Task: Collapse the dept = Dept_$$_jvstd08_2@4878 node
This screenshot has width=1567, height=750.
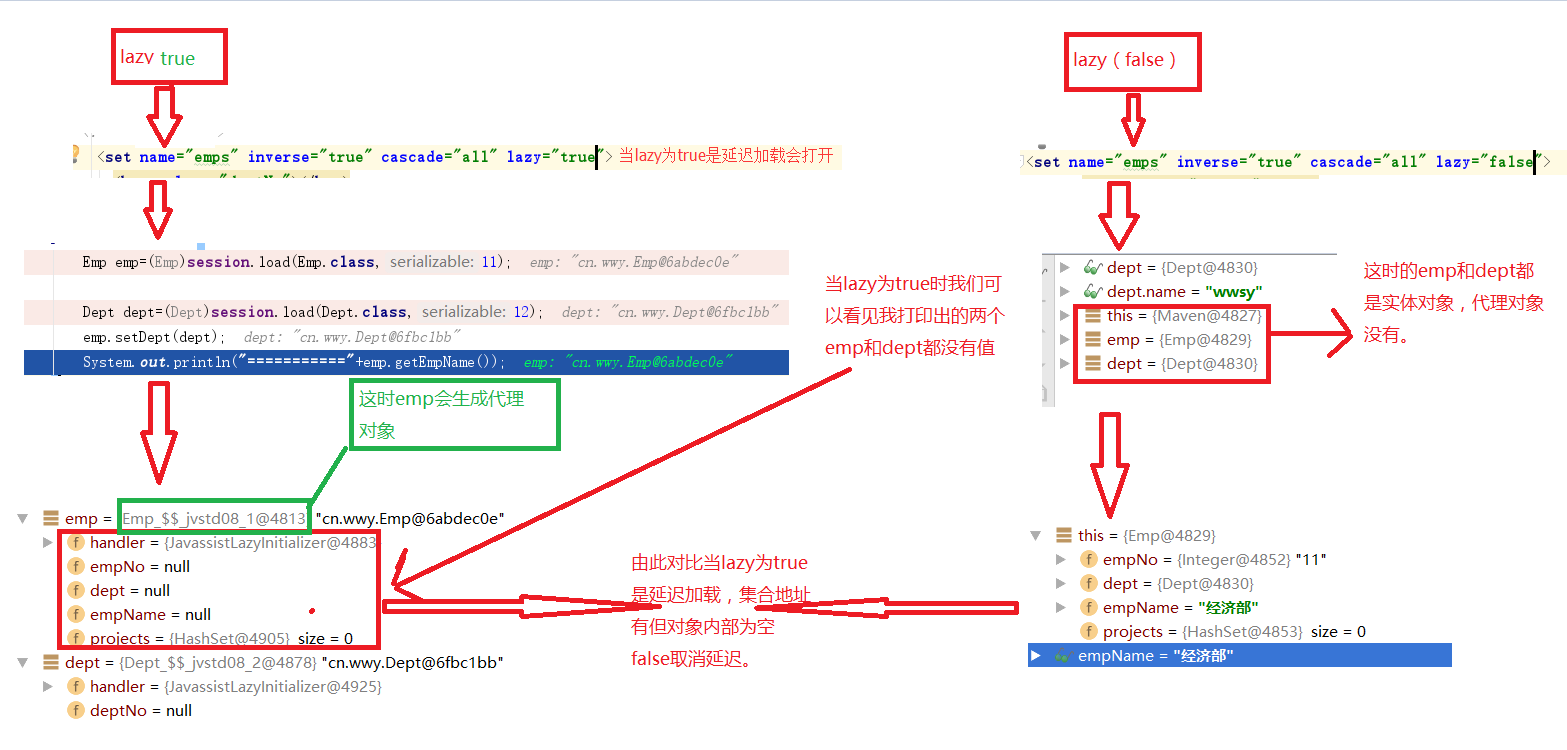Action: pyautogui.click(x=22, y=662)
